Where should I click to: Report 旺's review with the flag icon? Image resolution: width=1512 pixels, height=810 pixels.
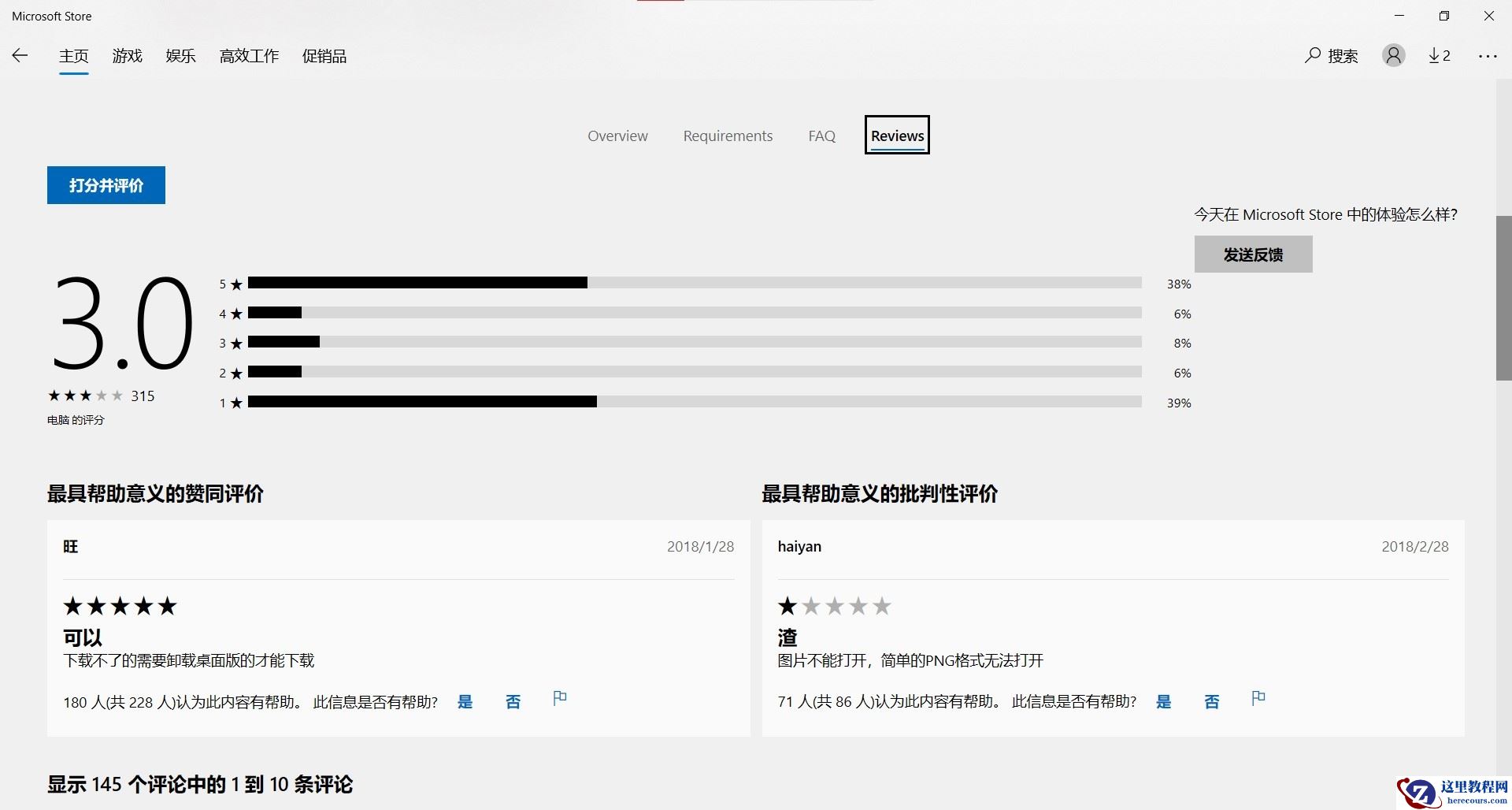click(560, 698)
